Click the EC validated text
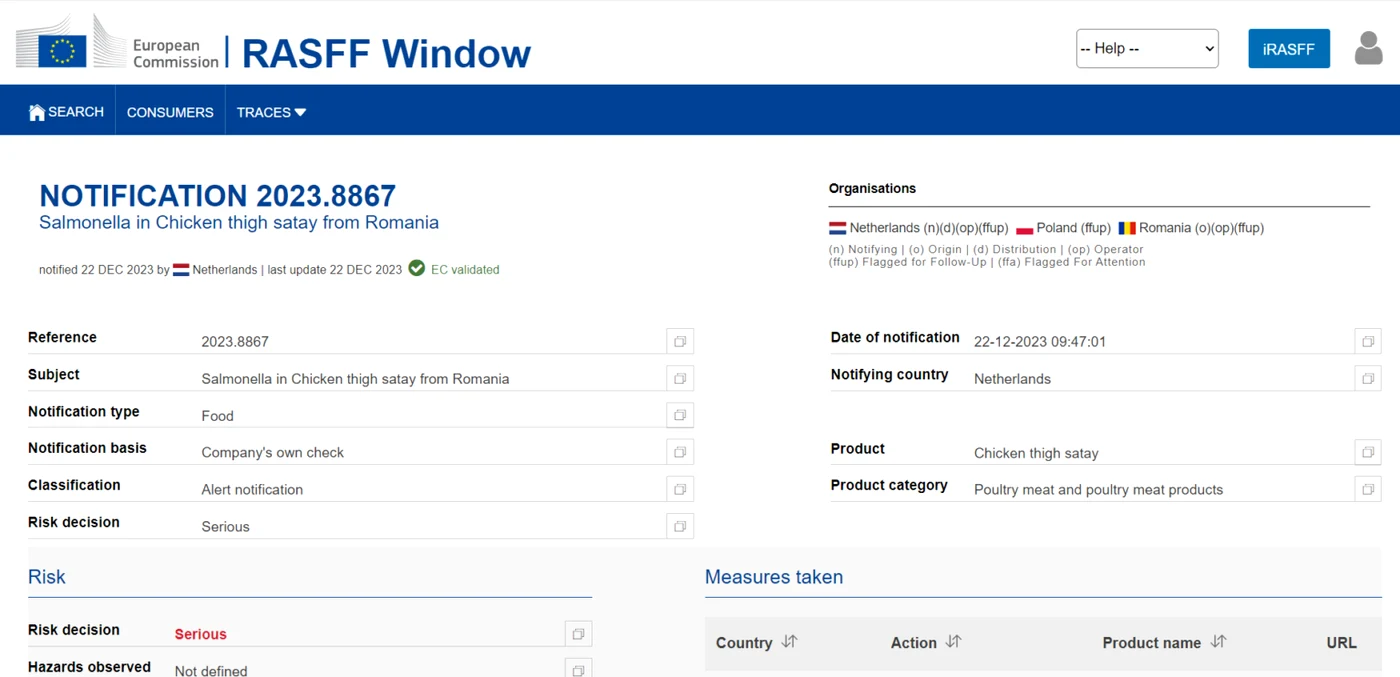The width and height of the screenshot is (1400, 677). [x=465, y=270]
